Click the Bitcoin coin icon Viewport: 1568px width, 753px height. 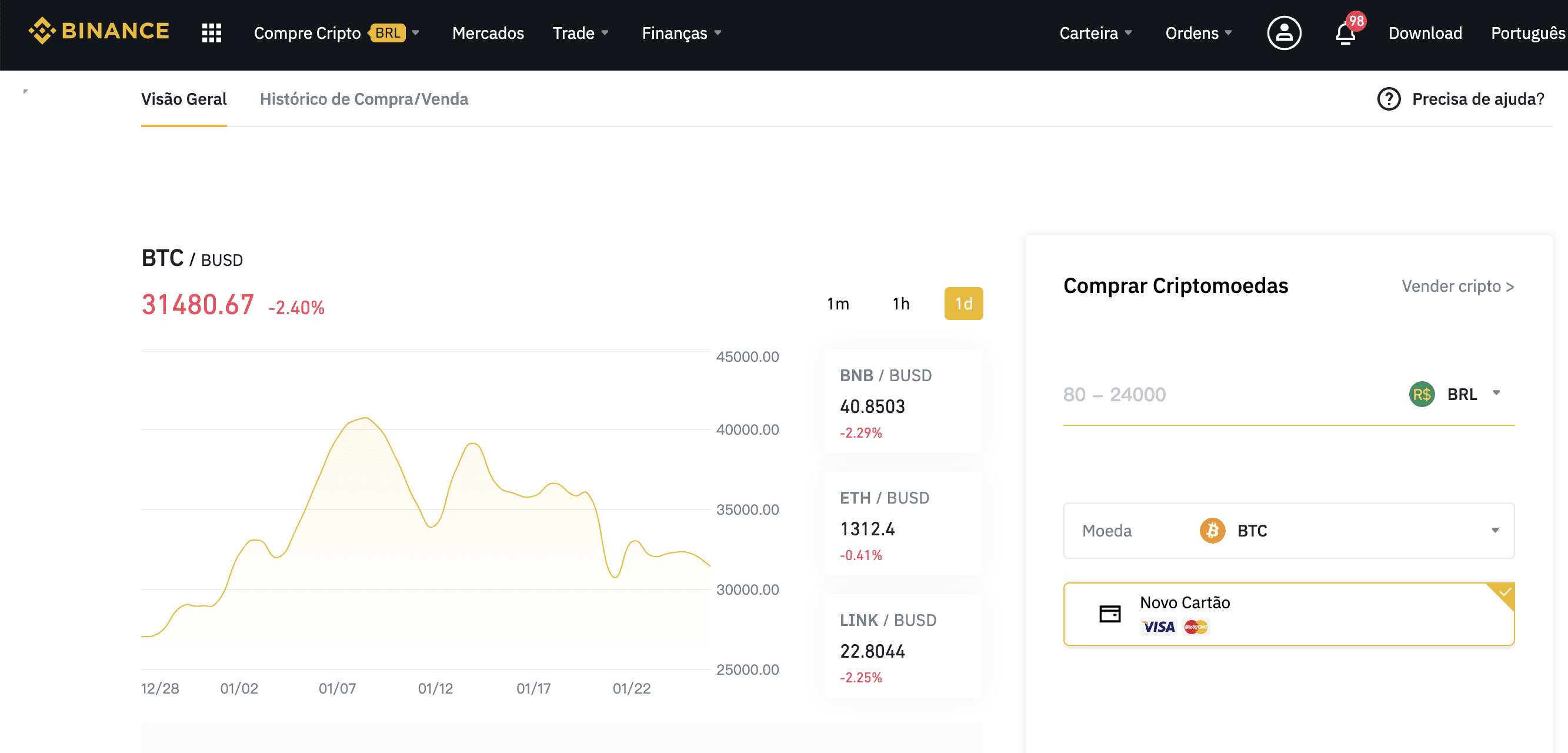(x=1212, y=530)
